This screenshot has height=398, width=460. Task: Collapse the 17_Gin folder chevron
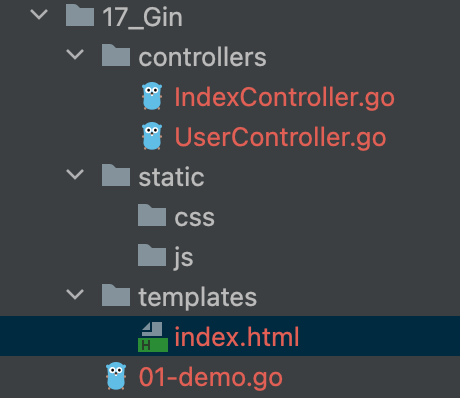(39, 15)
